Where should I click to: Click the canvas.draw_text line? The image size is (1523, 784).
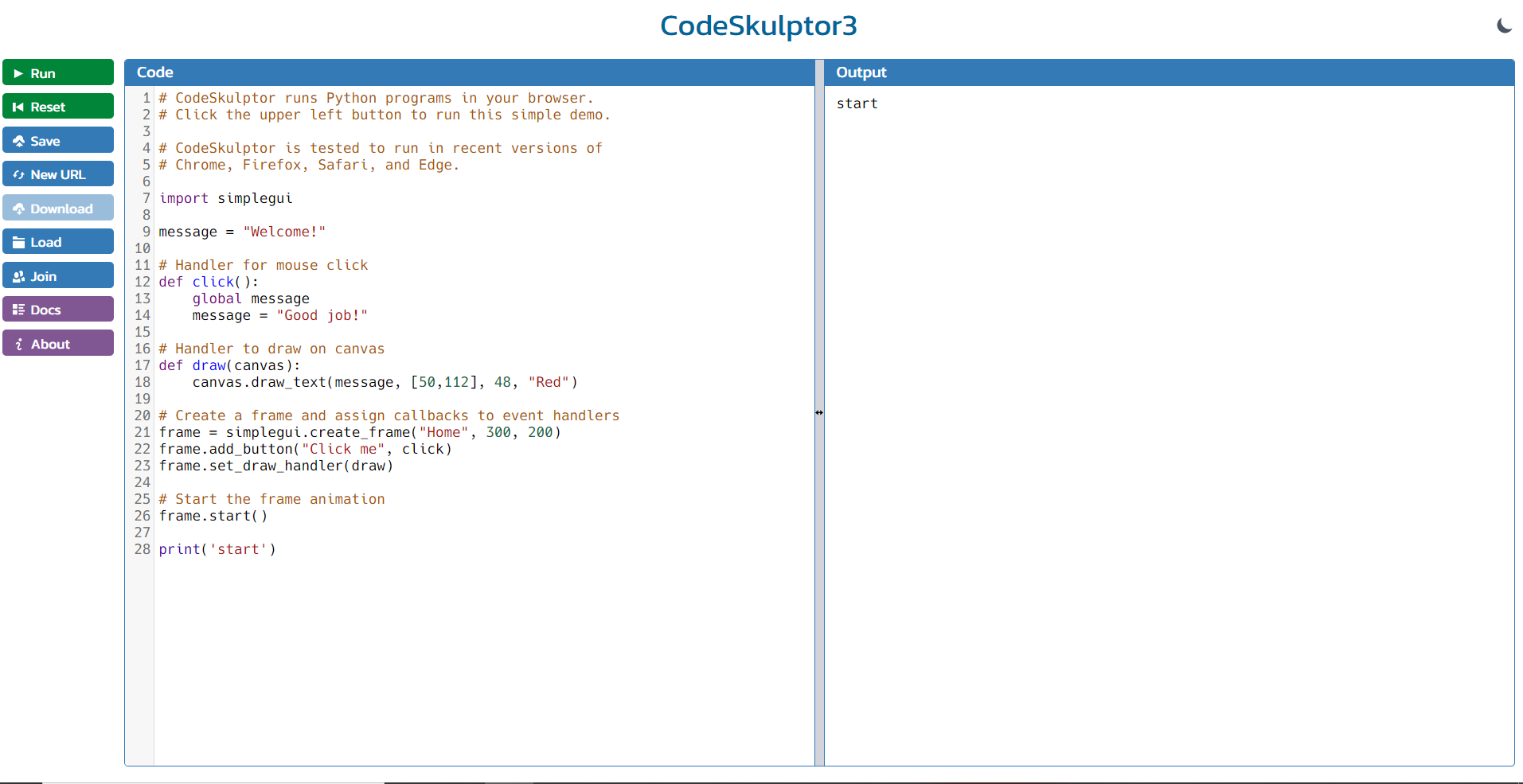click(385, 382)
